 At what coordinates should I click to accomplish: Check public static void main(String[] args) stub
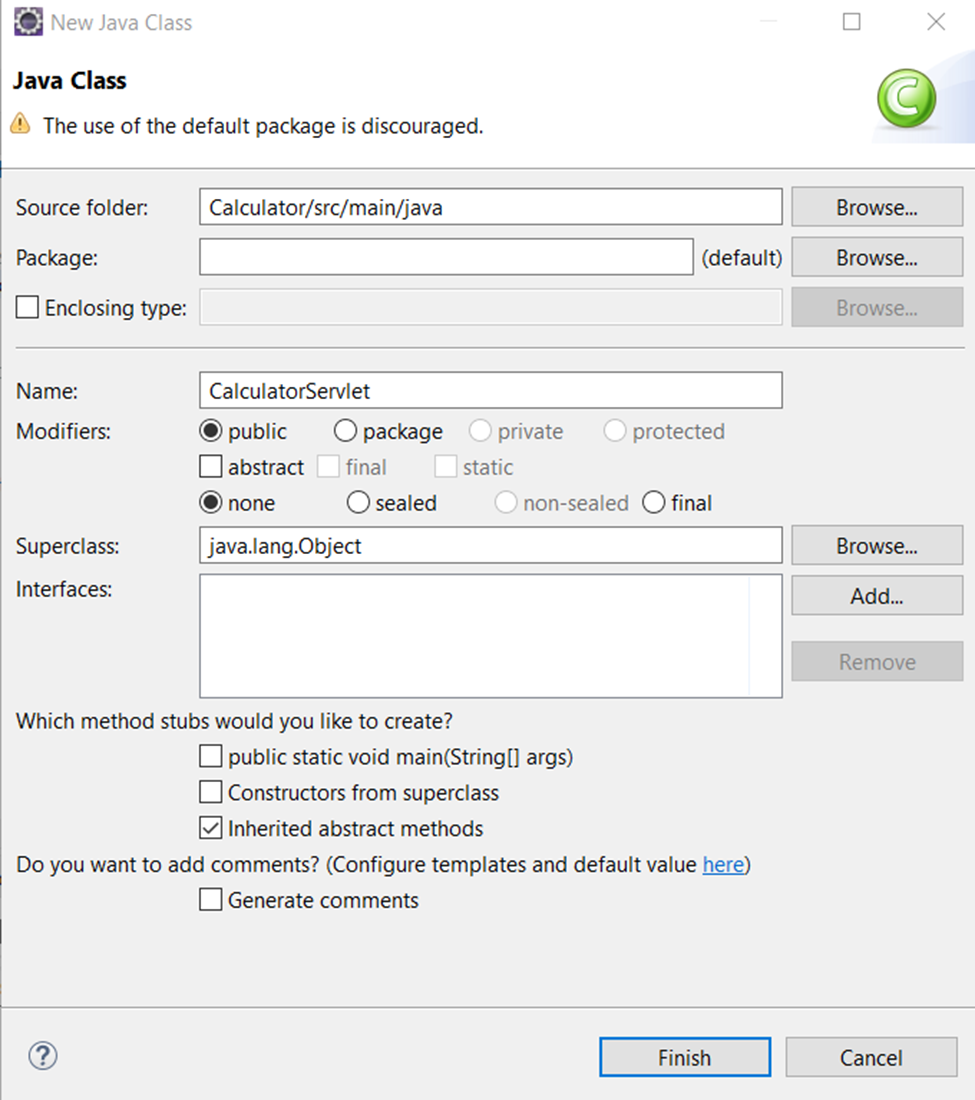click(x=210, y=757)
